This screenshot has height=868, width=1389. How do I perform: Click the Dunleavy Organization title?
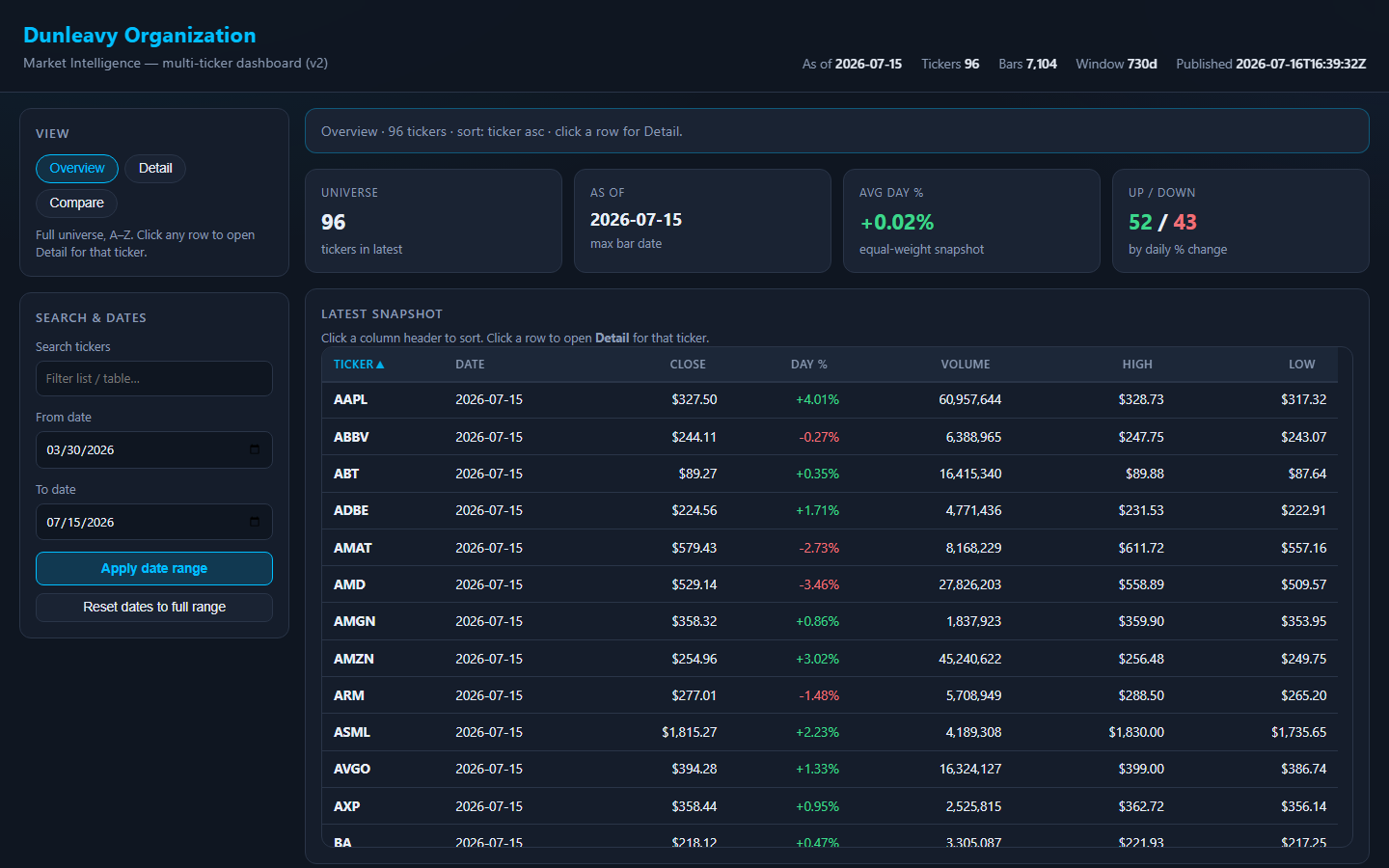point(140,36)
